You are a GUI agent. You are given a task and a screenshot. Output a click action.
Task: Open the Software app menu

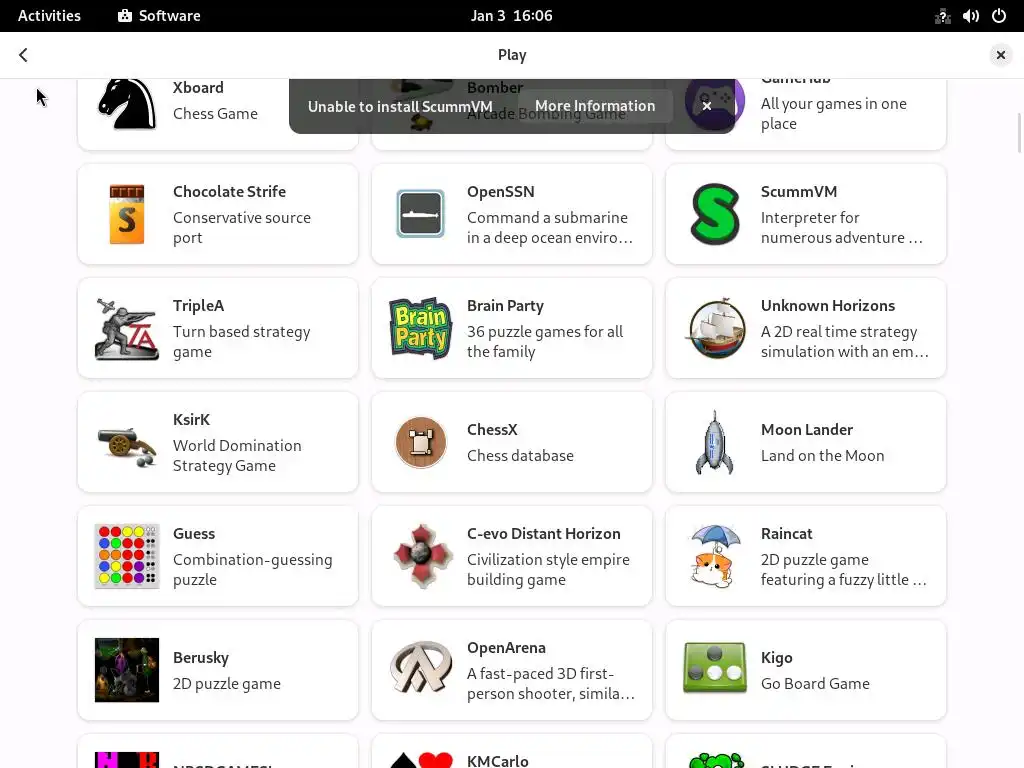click(159, 16)
